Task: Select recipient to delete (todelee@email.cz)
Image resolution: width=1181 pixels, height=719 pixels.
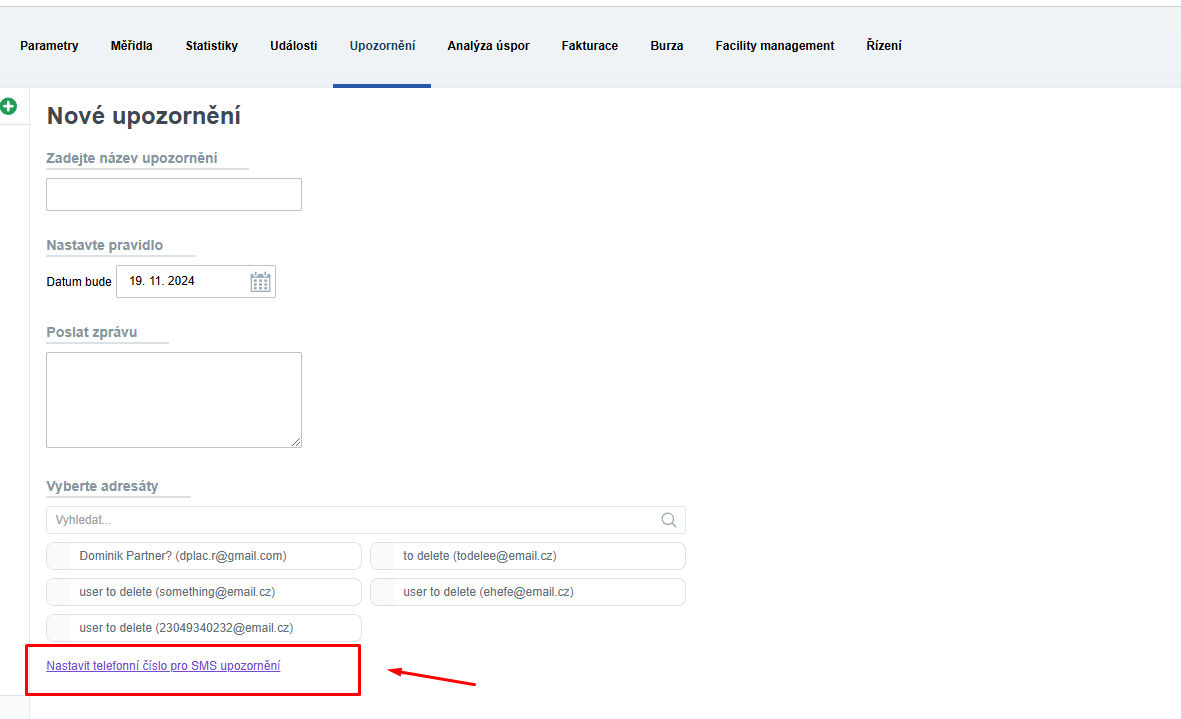Action: [x=527, y=556]
